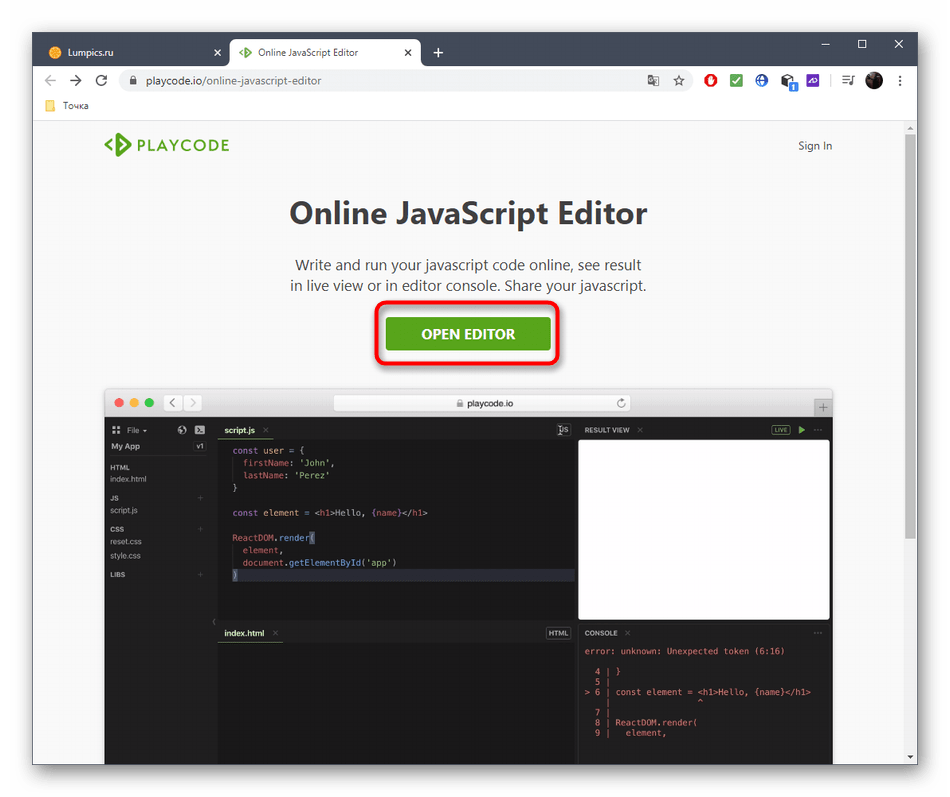Click the PLAYCODE logo

tap(167, 145)
